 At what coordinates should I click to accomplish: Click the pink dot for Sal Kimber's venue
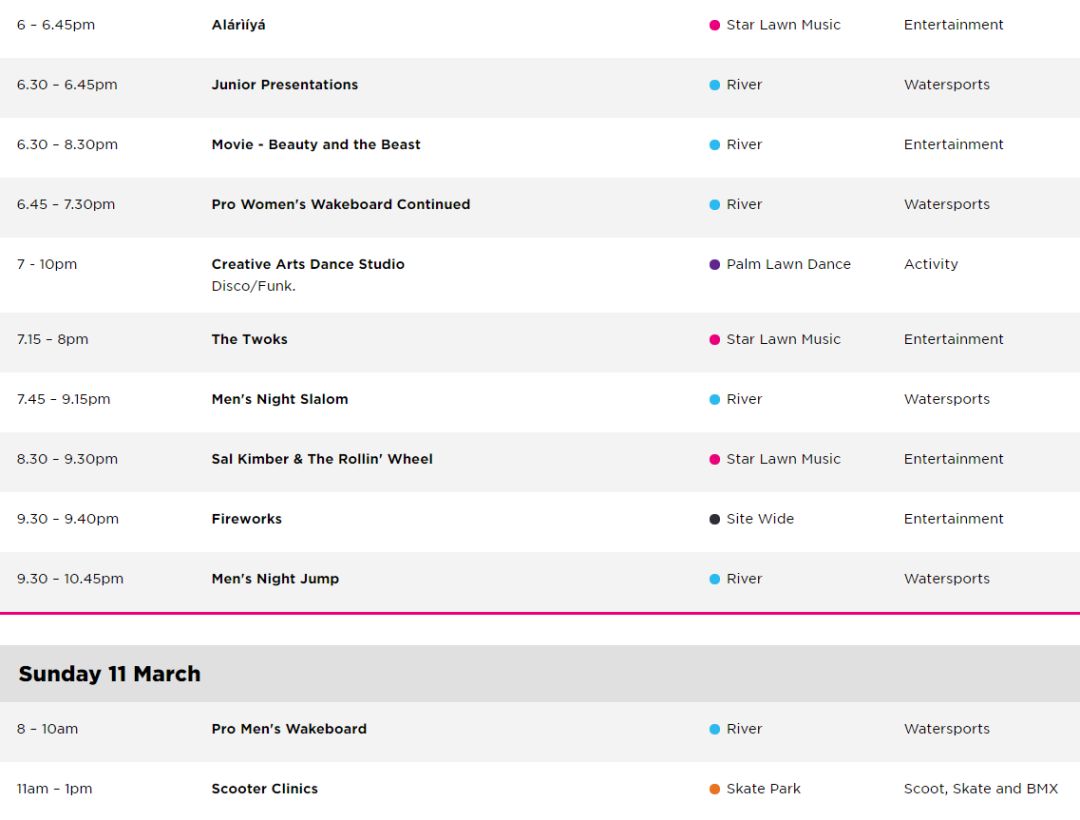714,460
